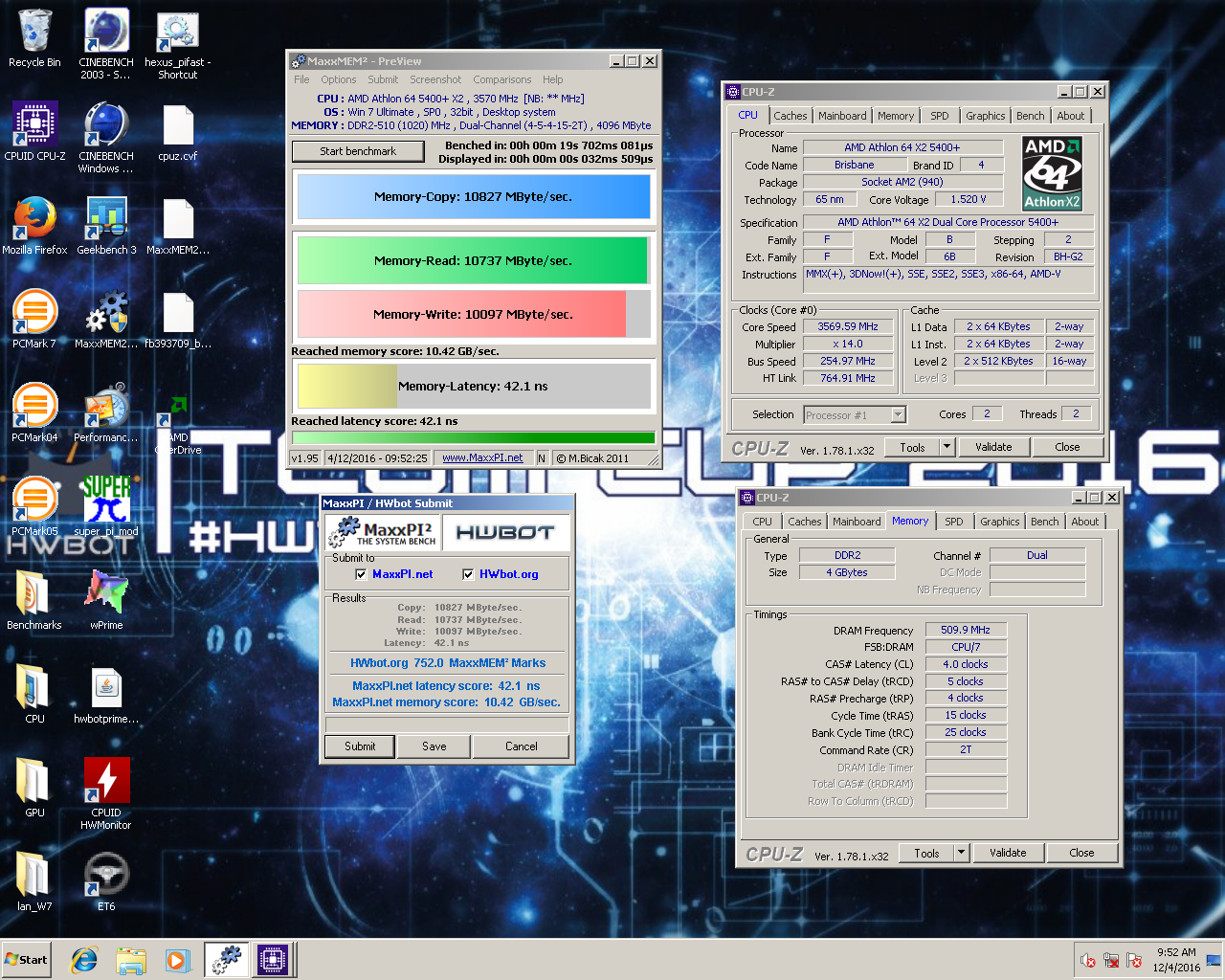Open Windows Explorer from taskbar
The width and height of the screenshot is (1225, 980).
pos(131,960)
